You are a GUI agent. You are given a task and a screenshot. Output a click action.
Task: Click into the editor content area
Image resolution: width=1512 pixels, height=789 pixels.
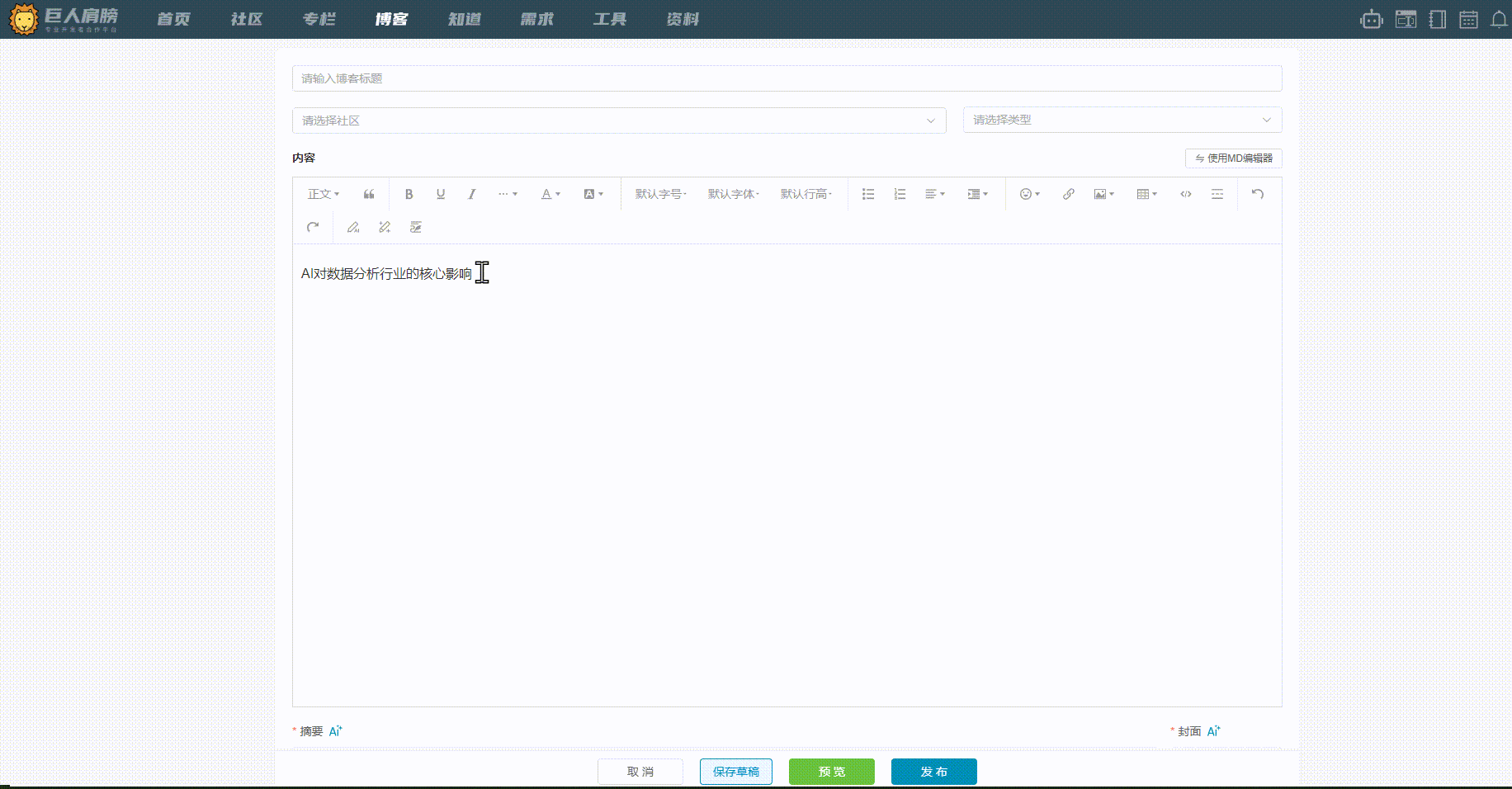tap(787, 475)
